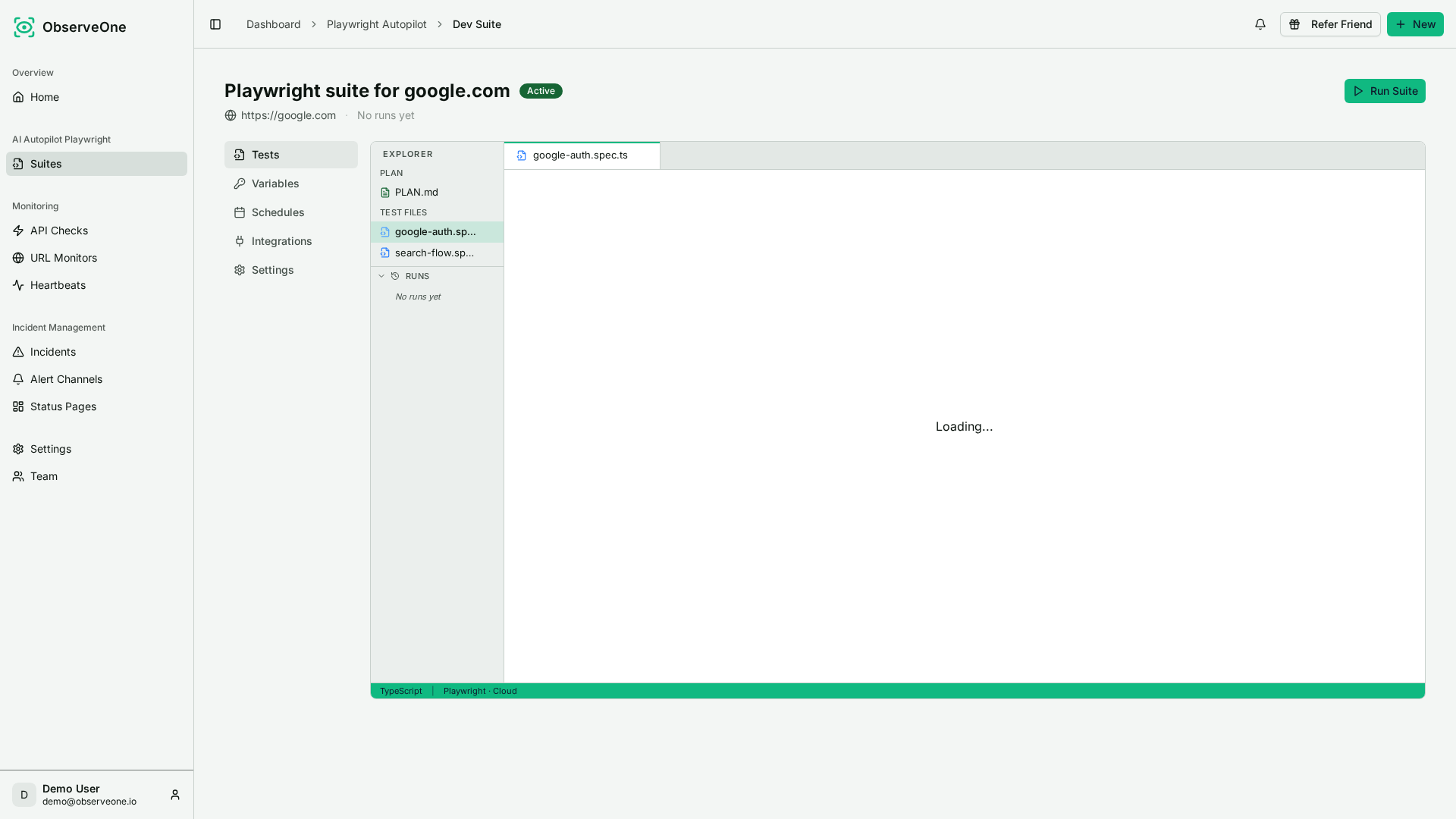Go to Playwright Autopilot breadcrumb

pyautogui.click(x=376, y=24)
